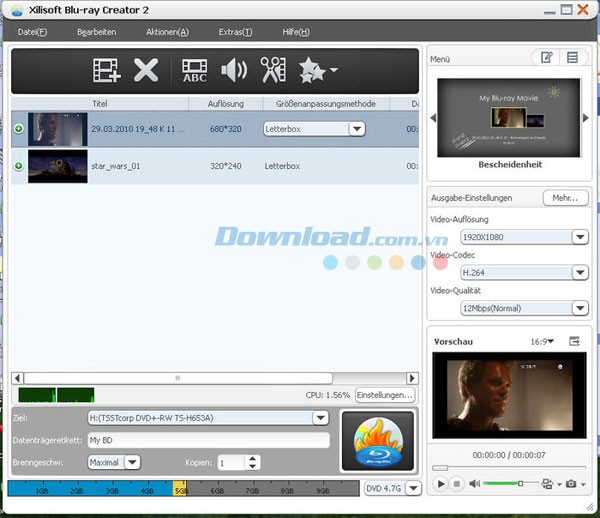Open the Datei menu

pos(32,32)
